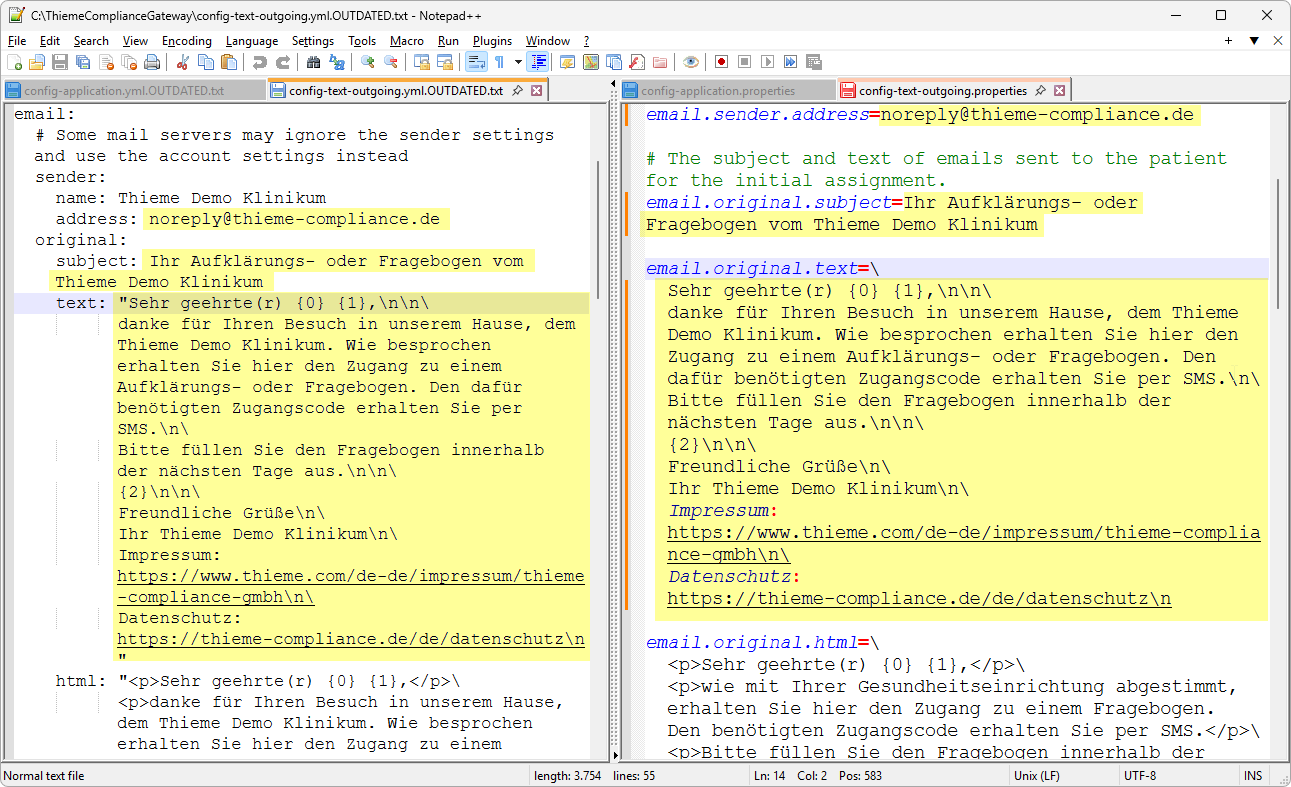Click the thieme-compliance.de datenschutz link in right pane
This screenshot has height=787, width=1291.
coord(919,599)
